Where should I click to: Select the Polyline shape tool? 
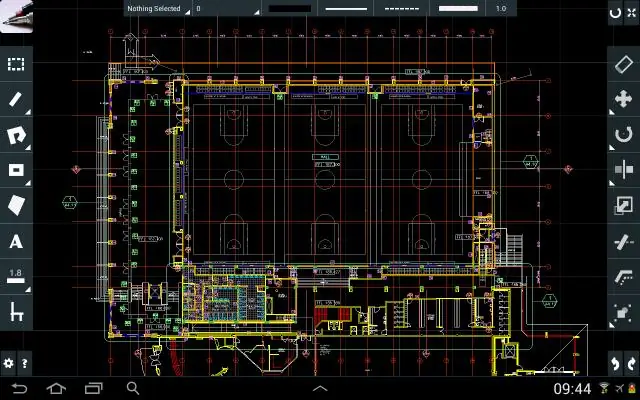click(16, 135)
